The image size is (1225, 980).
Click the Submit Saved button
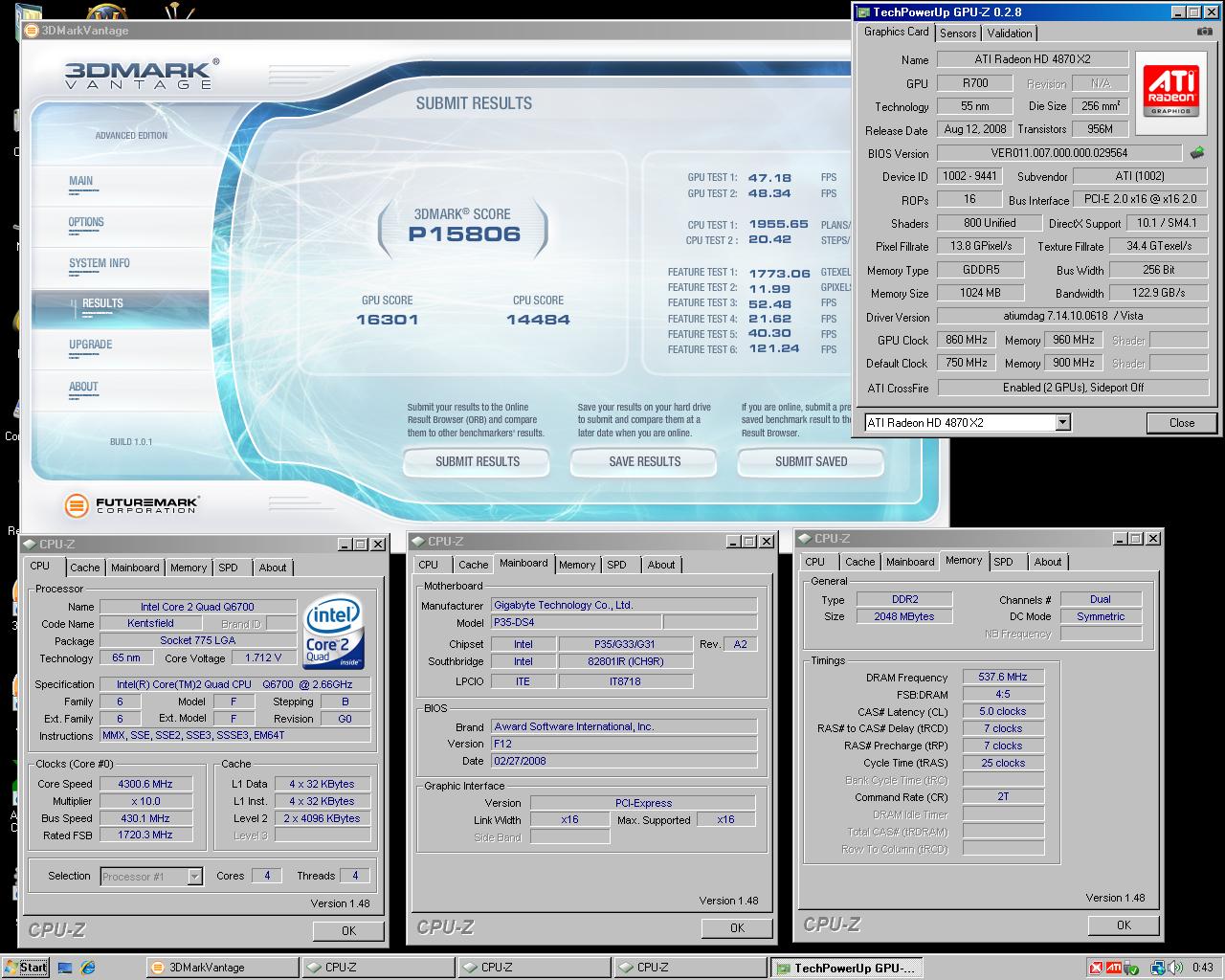tap(811, 461)
